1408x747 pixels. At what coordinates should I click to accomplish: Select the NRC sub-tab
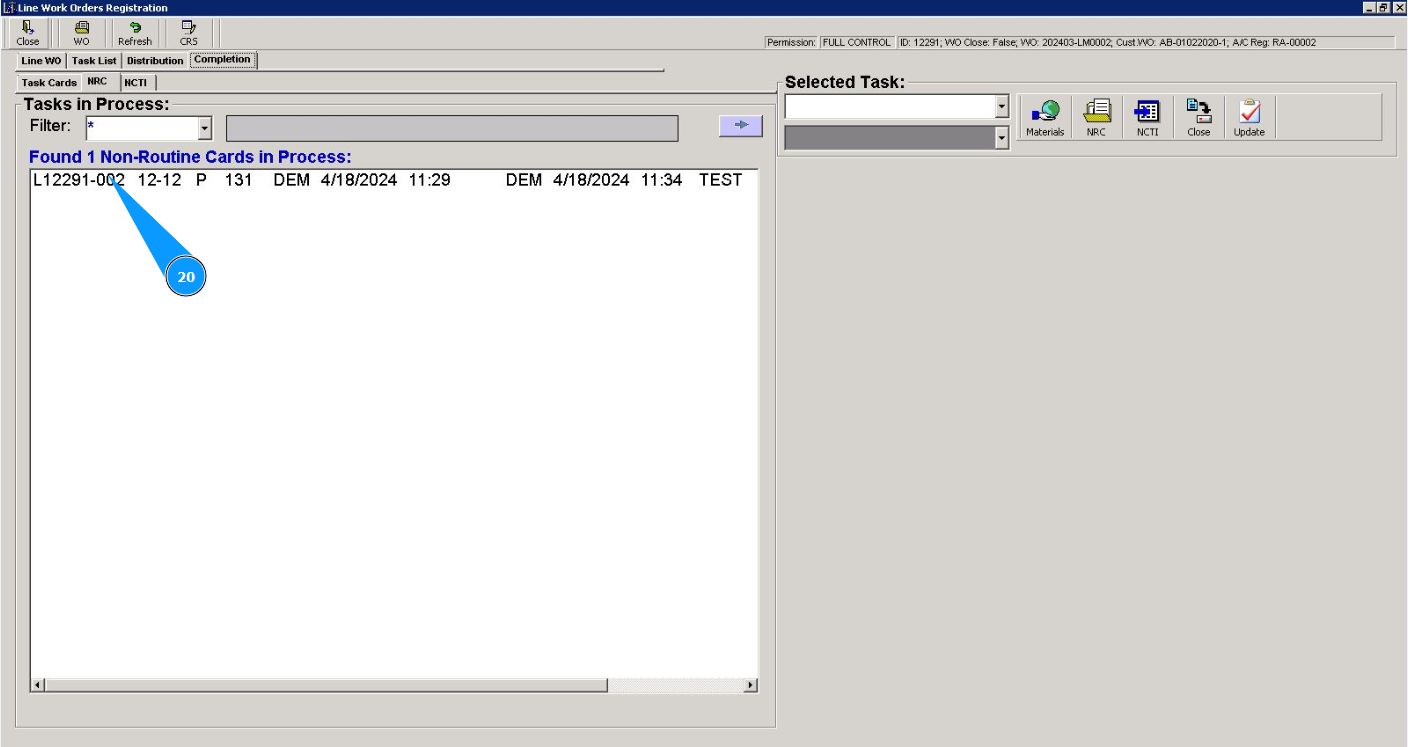[98, 82]
